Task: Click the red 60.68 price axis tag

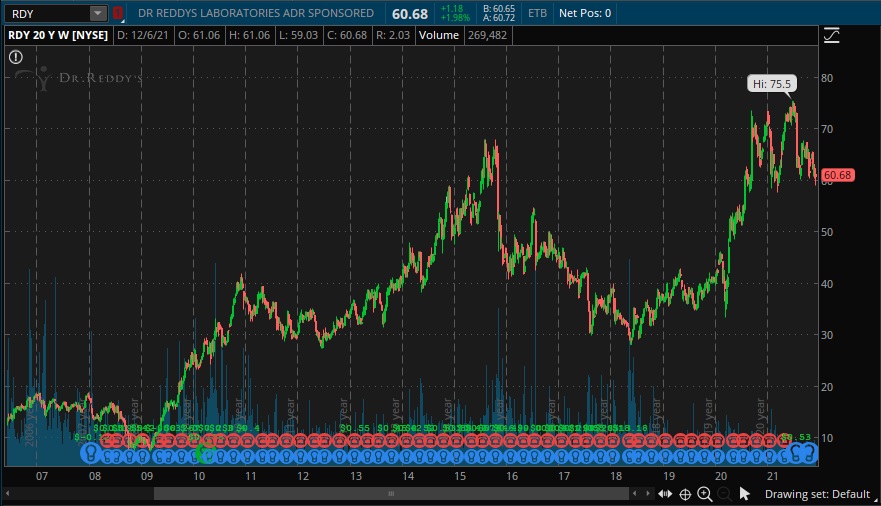Action: click(838, 175)
